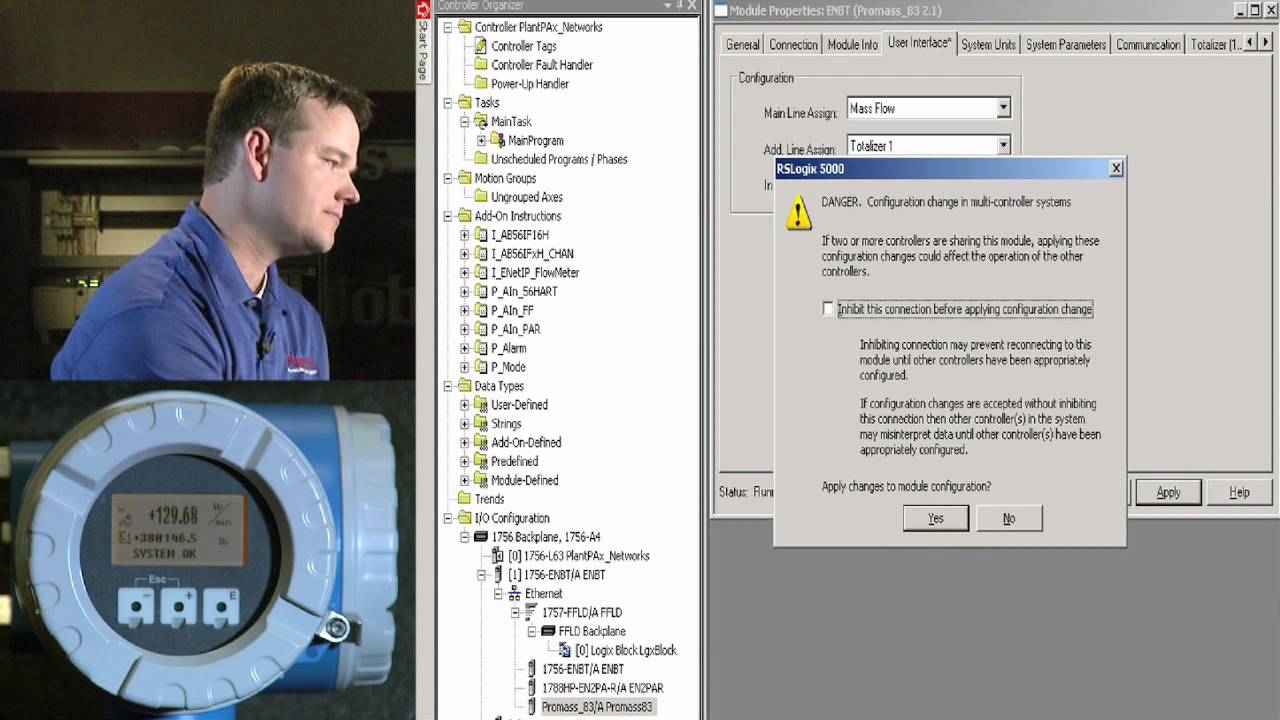Switch to the System Units tab
The height and width of the screenshot is (720, 1280).
pyautogui.click(x=988, y=45)
